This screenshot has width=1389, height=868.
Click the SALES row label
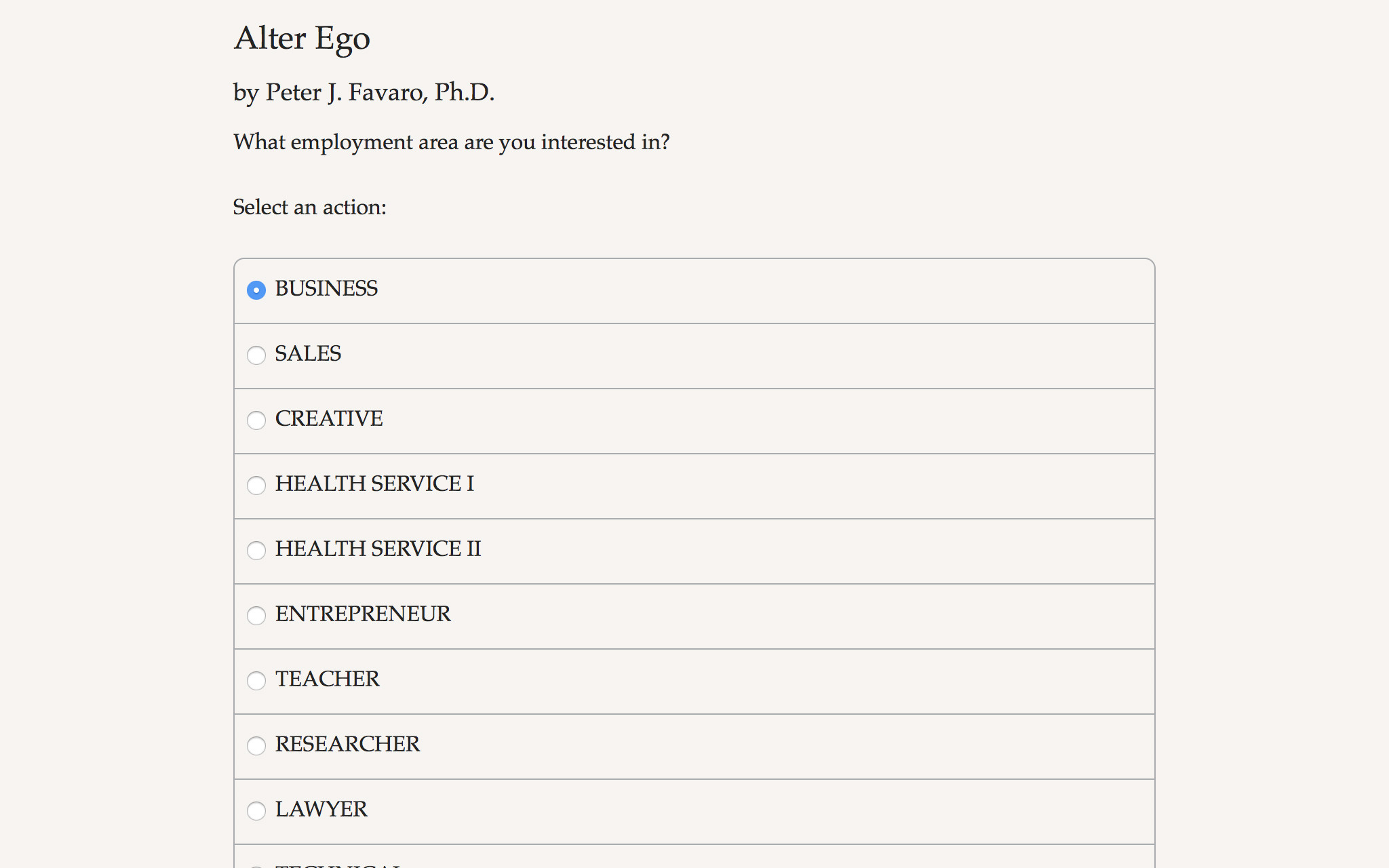[307, 353]
